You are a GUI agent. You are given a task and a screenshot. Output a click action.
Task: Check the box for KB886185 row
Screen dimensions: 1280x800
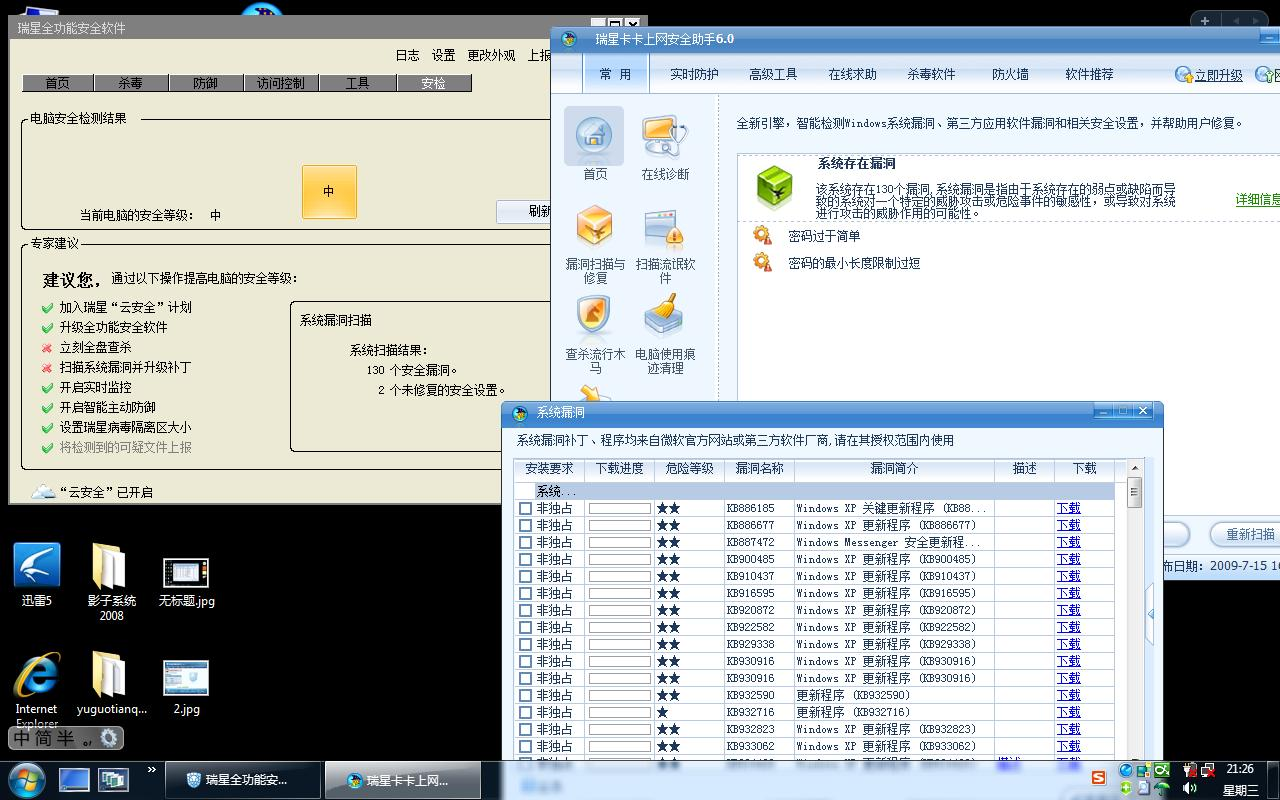[x=526, y=509]
